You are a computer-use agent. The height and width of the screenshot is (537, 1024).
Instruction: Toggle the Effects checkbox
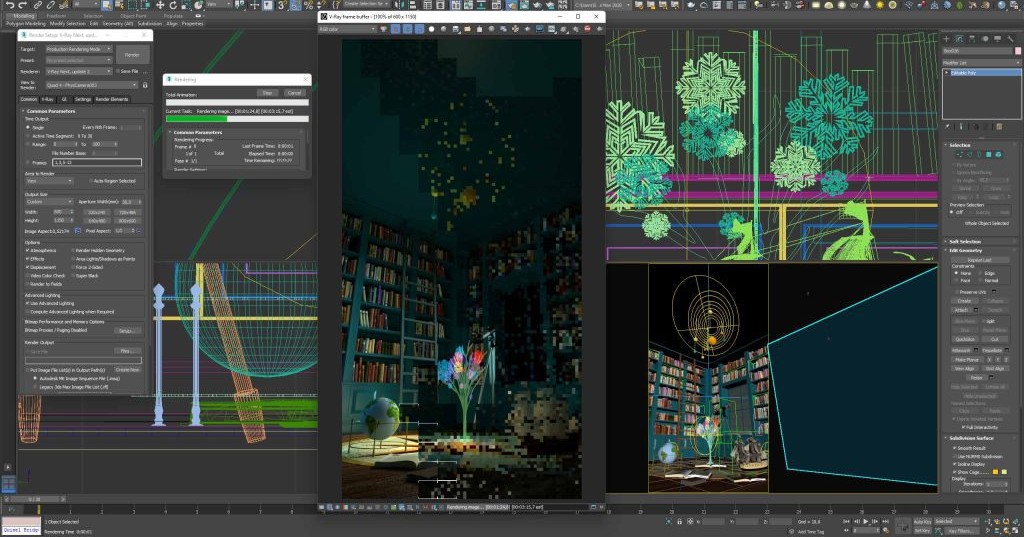point(27,259)
